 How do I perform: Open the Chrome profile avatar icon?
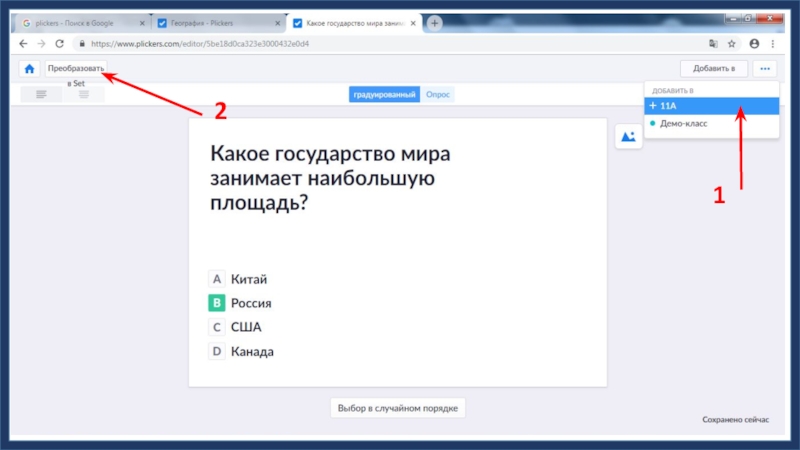tap(754, 44)
